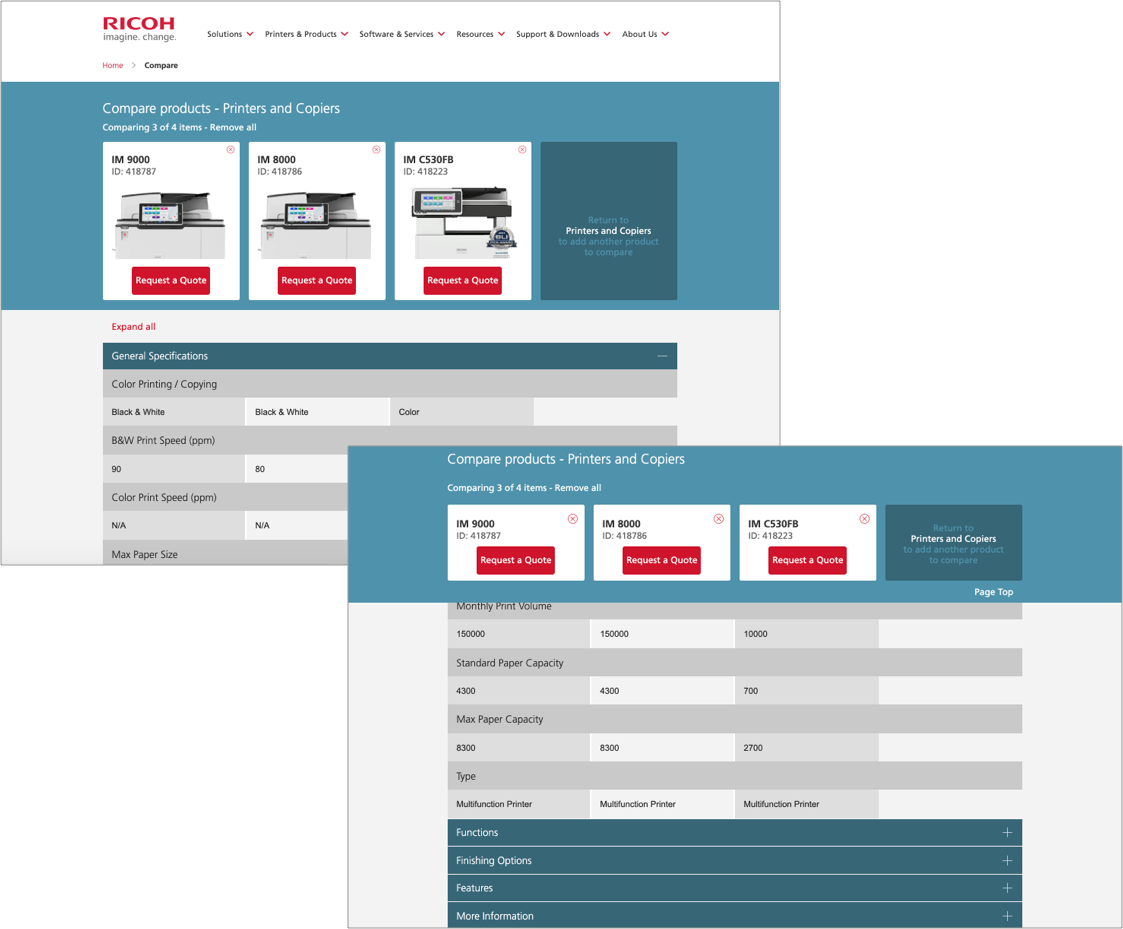Remove IM C530FB card in top window
The height and width of the screenshot is (929, 1123).
[522, 150]
